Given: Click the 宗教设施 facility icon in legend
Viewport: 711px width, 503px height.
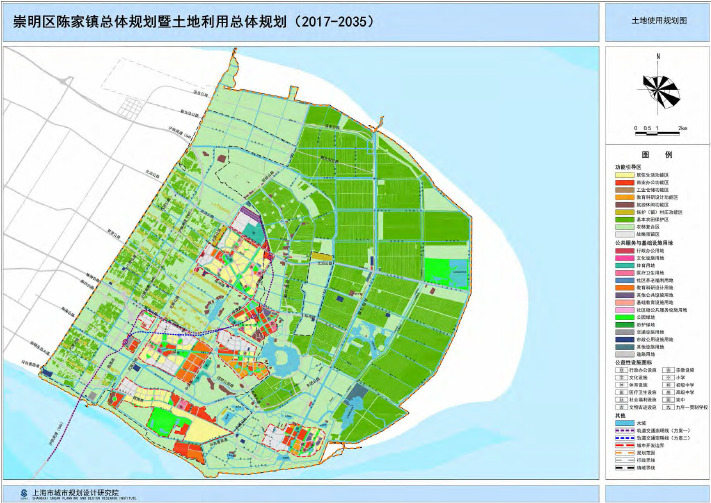Looking at the screenshot, I should click(668, 370).
